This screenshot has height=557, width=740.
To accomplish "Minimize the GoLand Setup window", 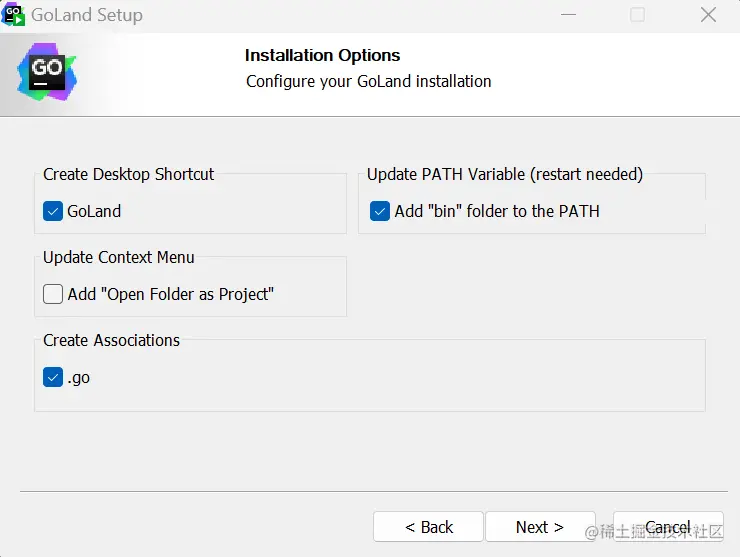I will tap(568, 15).
